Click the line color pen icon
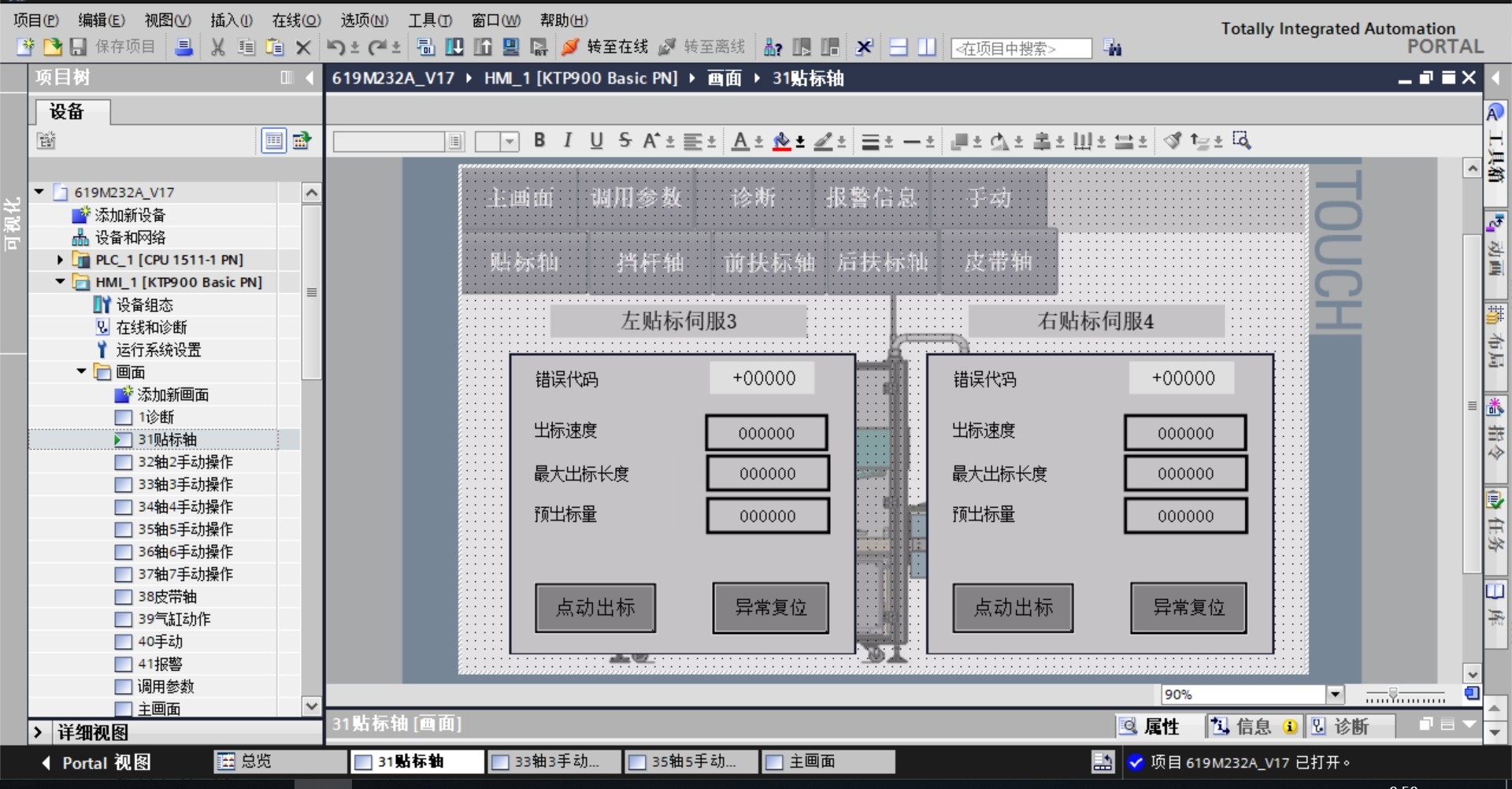Viewport: 1512px width, 789px height. (823, 141)
